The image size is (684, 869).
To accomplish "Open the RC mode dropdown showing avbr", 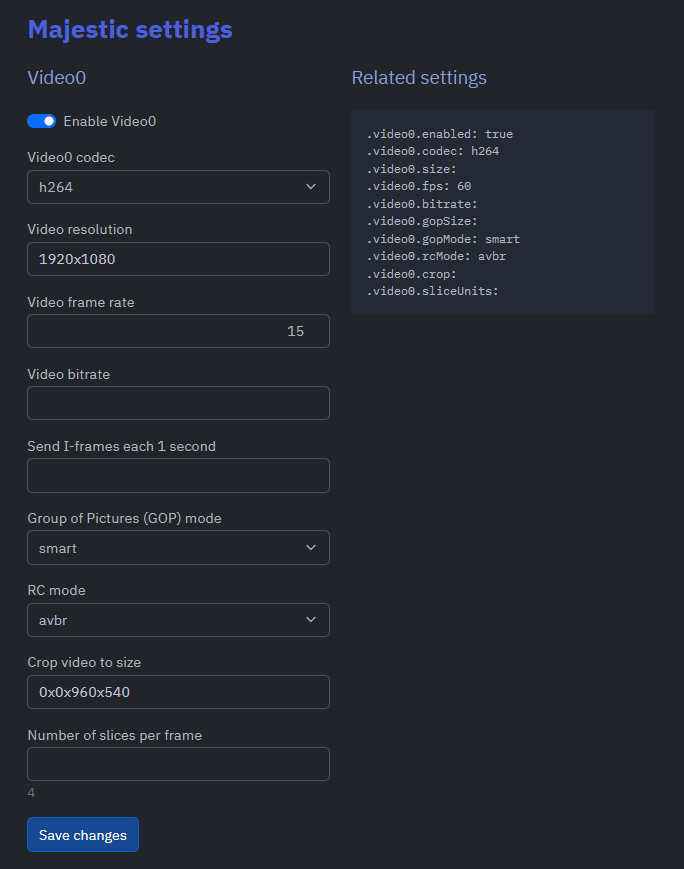I will click(x=178, y=620).
